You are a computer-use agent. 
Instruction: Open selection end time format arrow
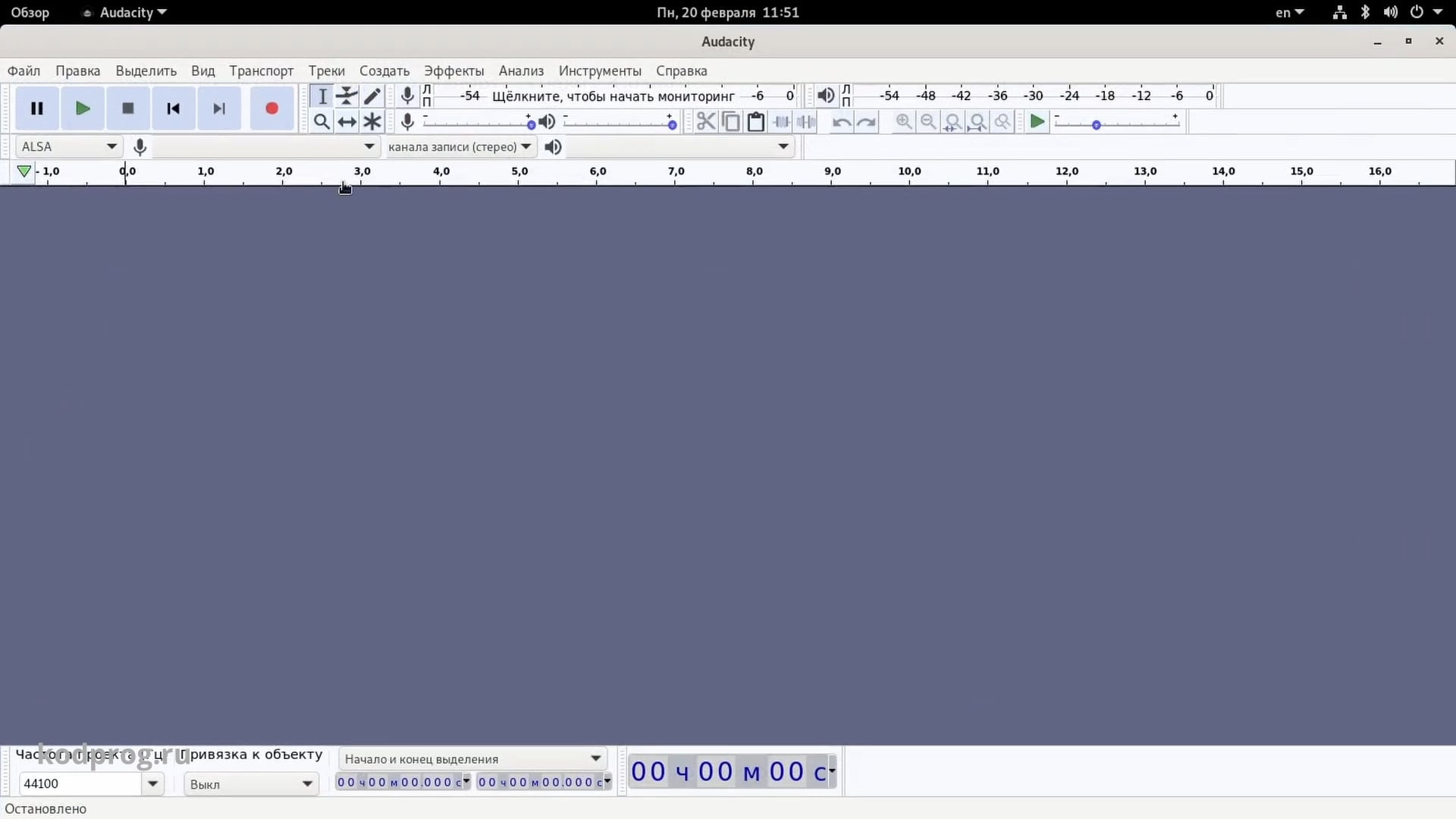607,781
